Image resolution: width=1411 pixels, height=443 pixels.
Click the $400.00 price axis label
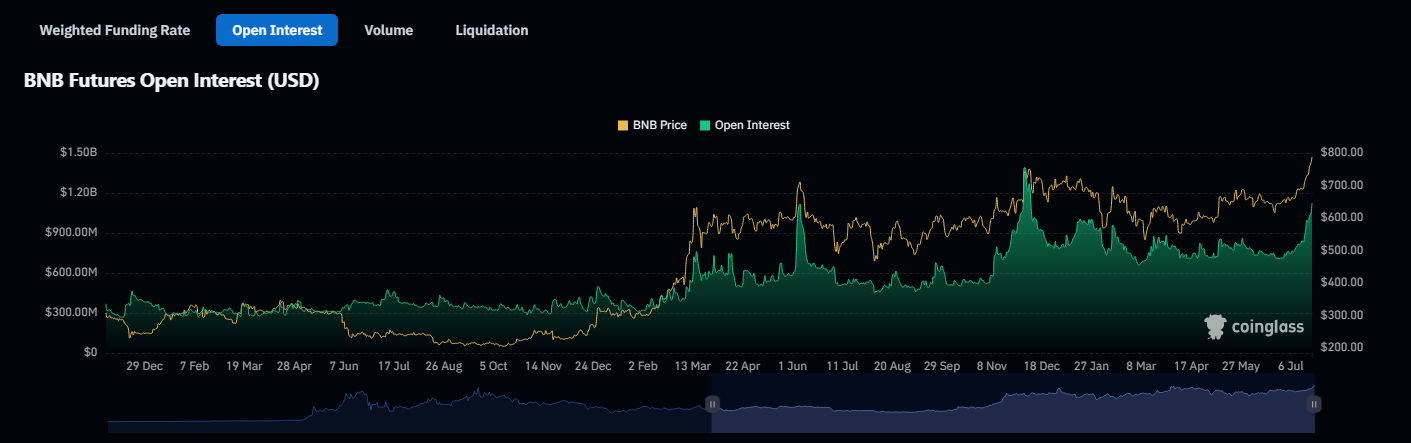pyautogui.click(x=1343, y=282)
